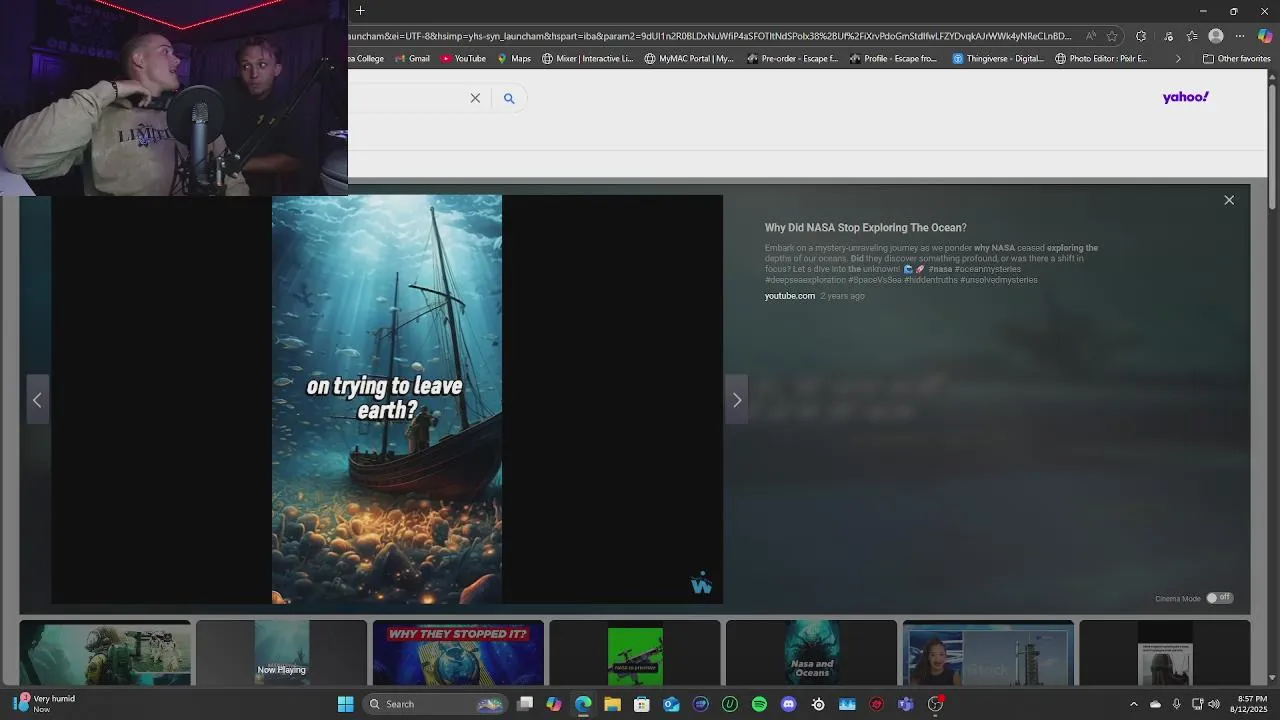Click the read aloud icon in address bar
Image resolution: width=1280 pixels, height=720 pixels.
pyautogui.click(x=1090, y=36)
